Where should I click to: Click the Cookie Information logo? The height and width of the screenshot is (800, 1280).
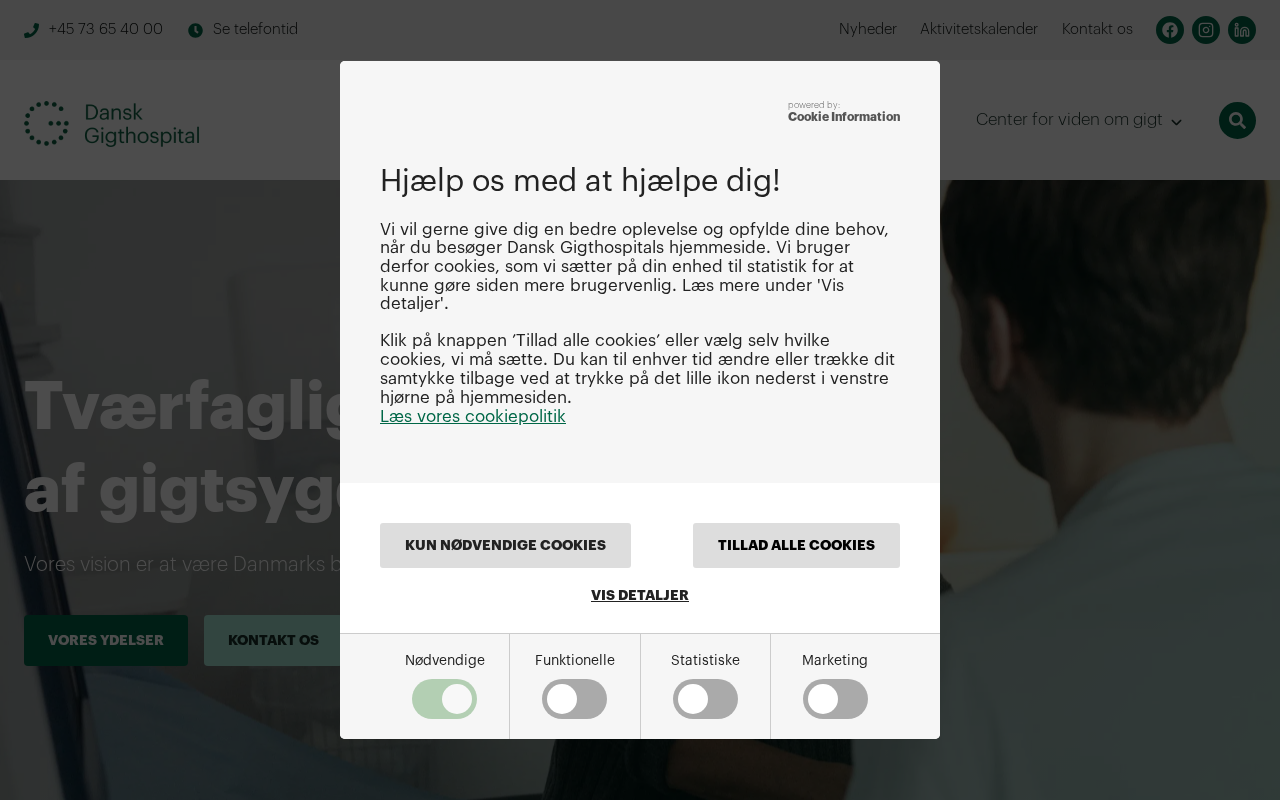pos(844,112)
